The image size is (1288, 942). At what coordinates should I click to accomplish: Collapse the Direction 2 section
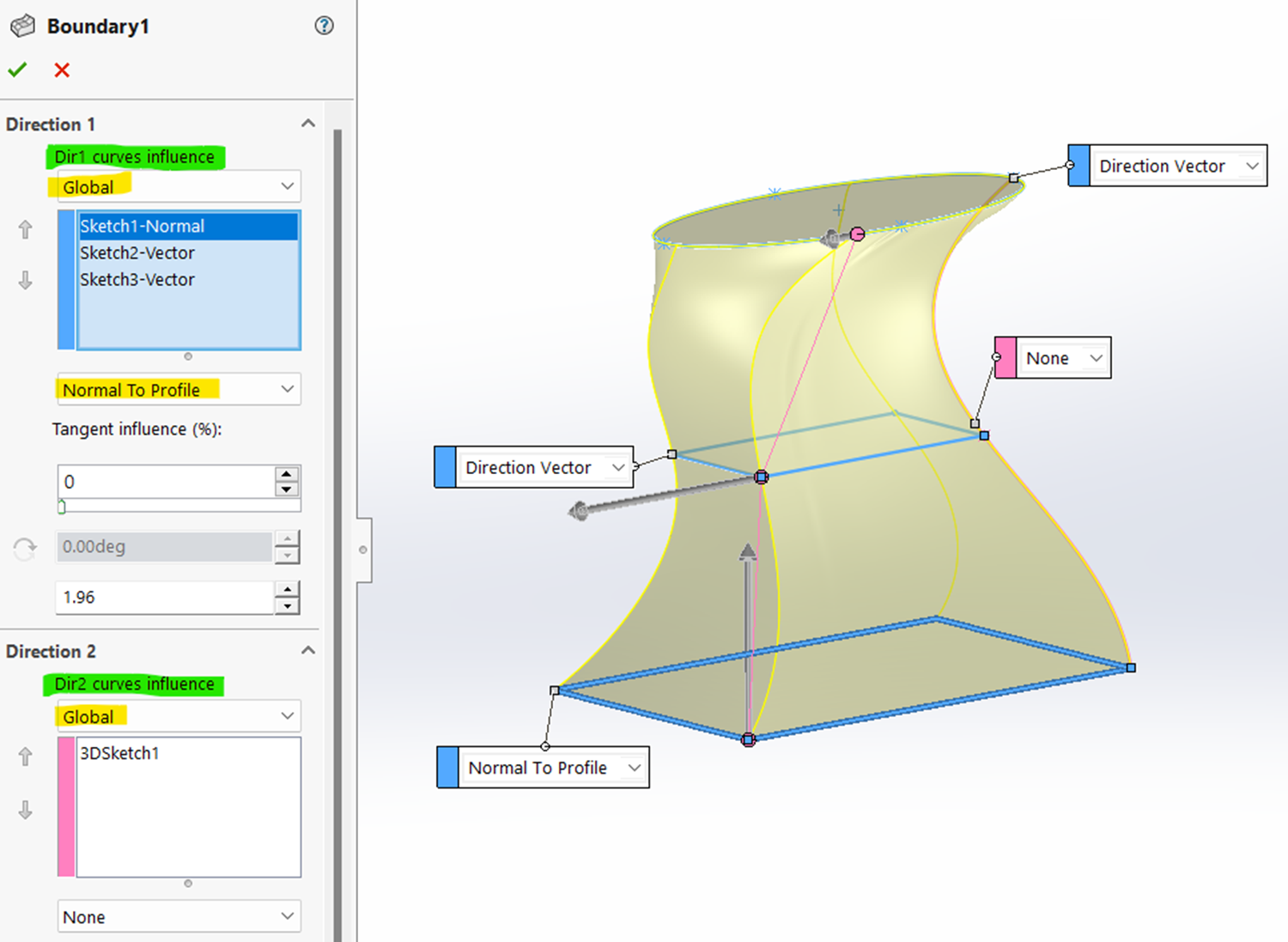pos(308,650)
